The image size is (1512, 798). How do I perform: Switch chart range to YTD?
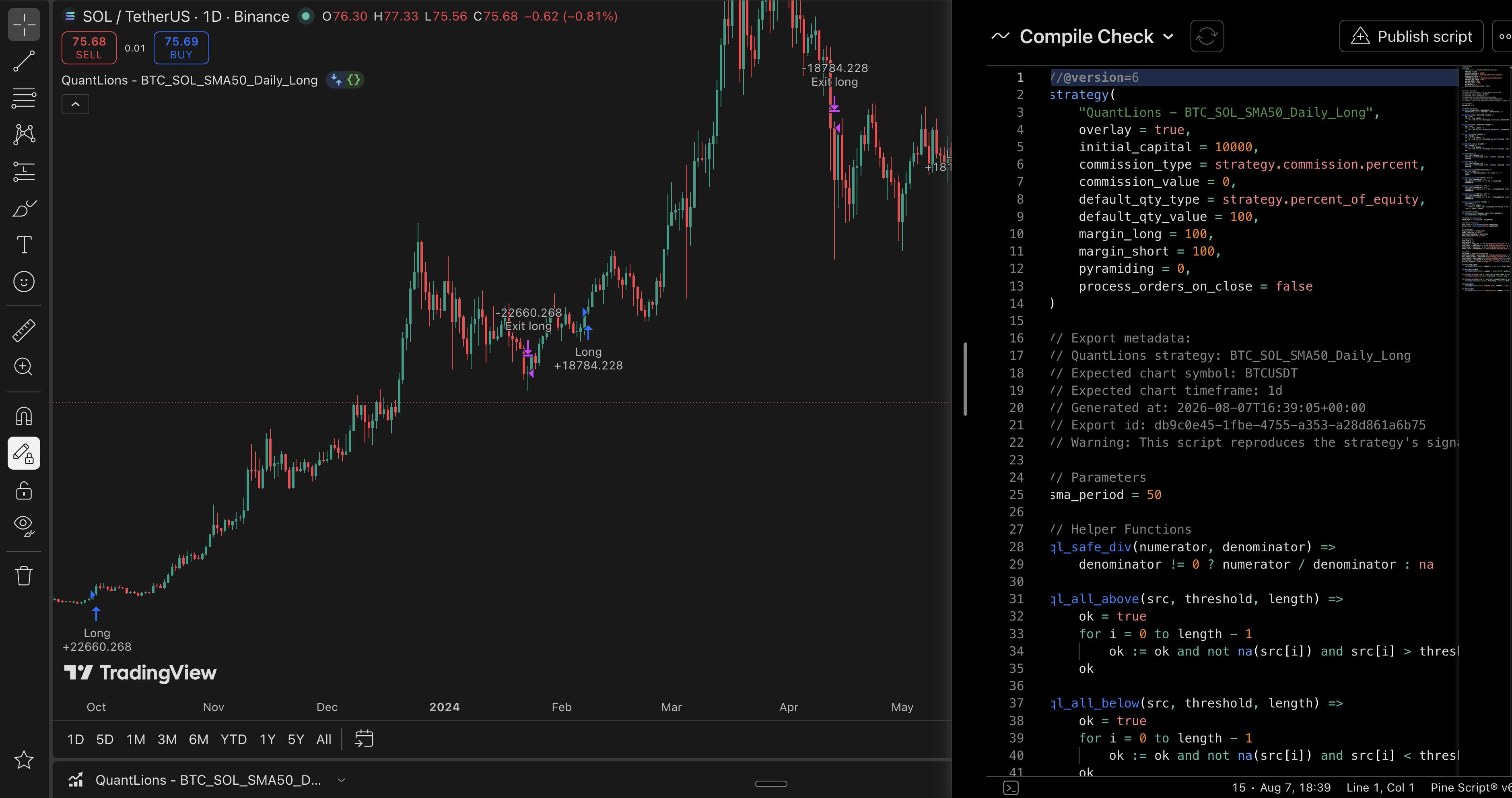point(233,739)
